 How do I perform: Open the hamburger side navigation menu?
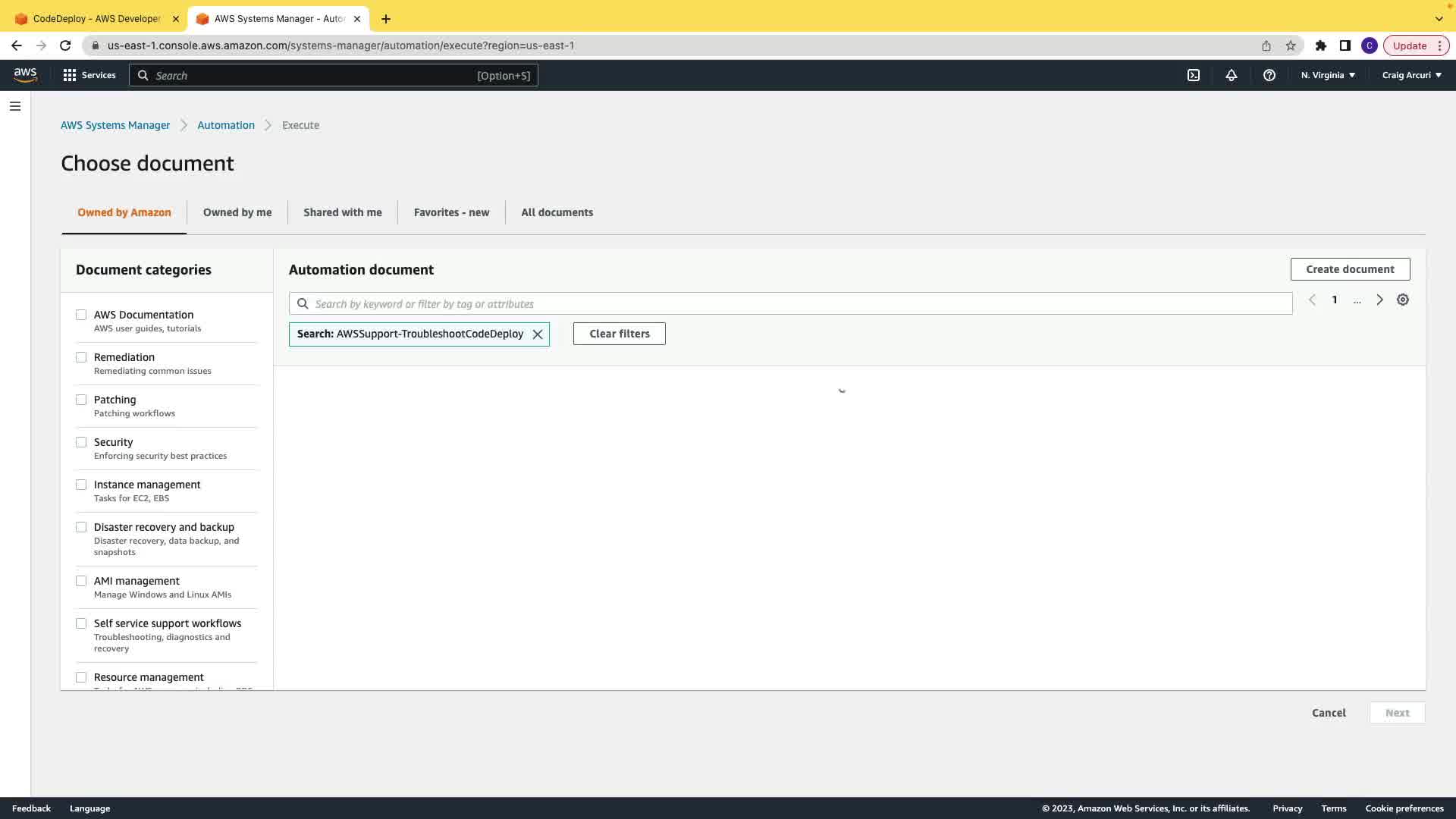15,106
